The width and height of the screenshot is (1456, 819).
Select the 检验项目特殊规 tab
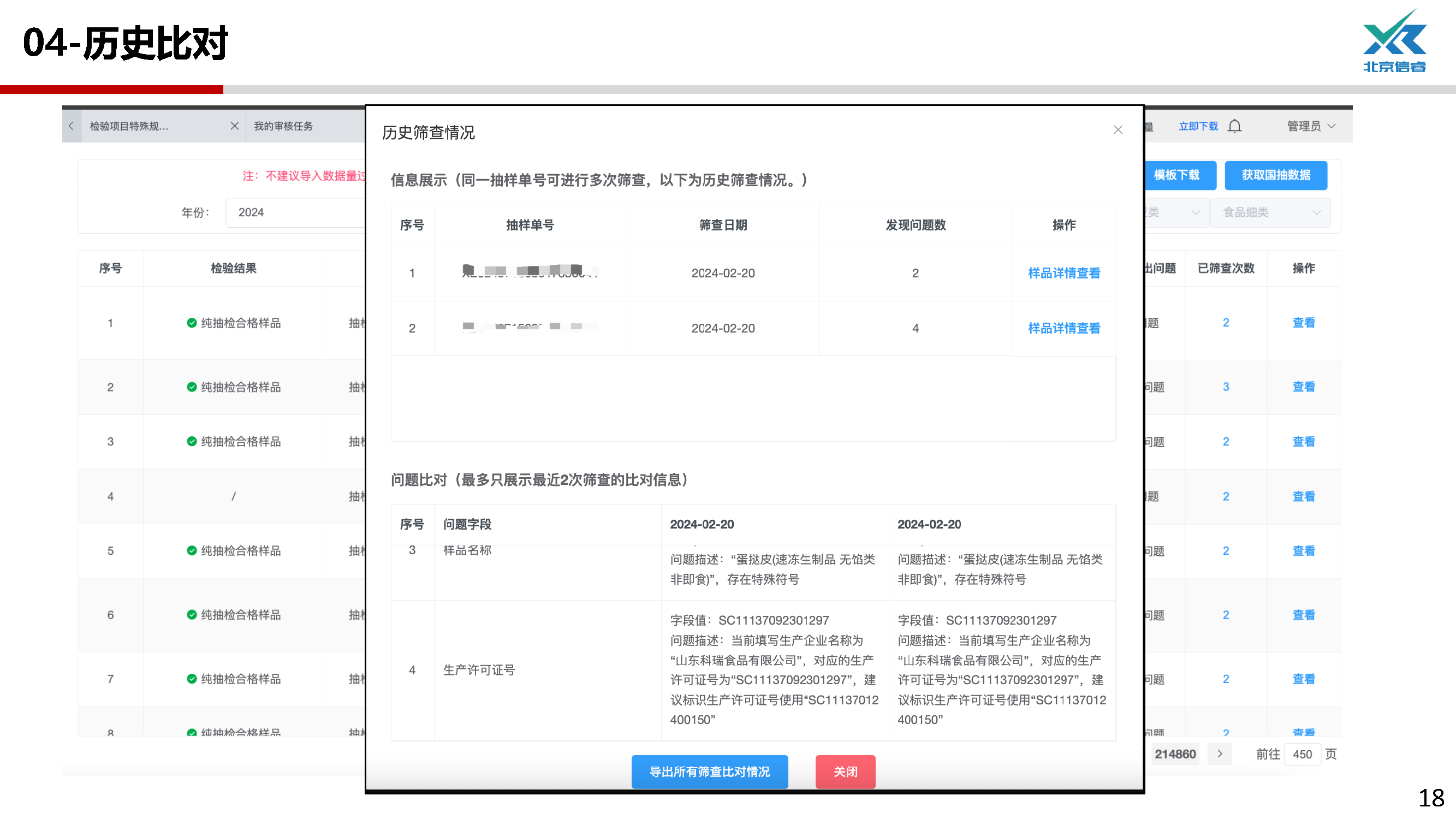130,126
